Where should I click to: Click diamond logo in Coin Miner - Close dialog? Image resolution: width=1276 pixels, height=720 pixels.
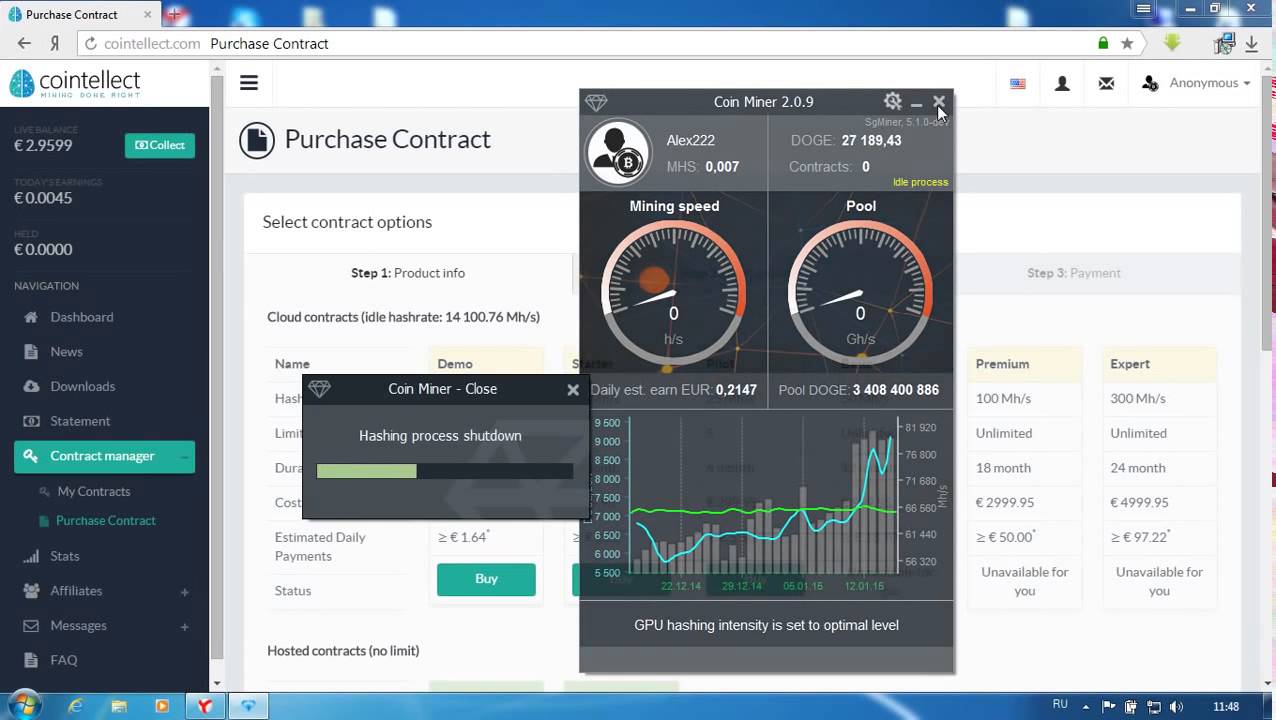pyautogui.click(x=319, y=389)
